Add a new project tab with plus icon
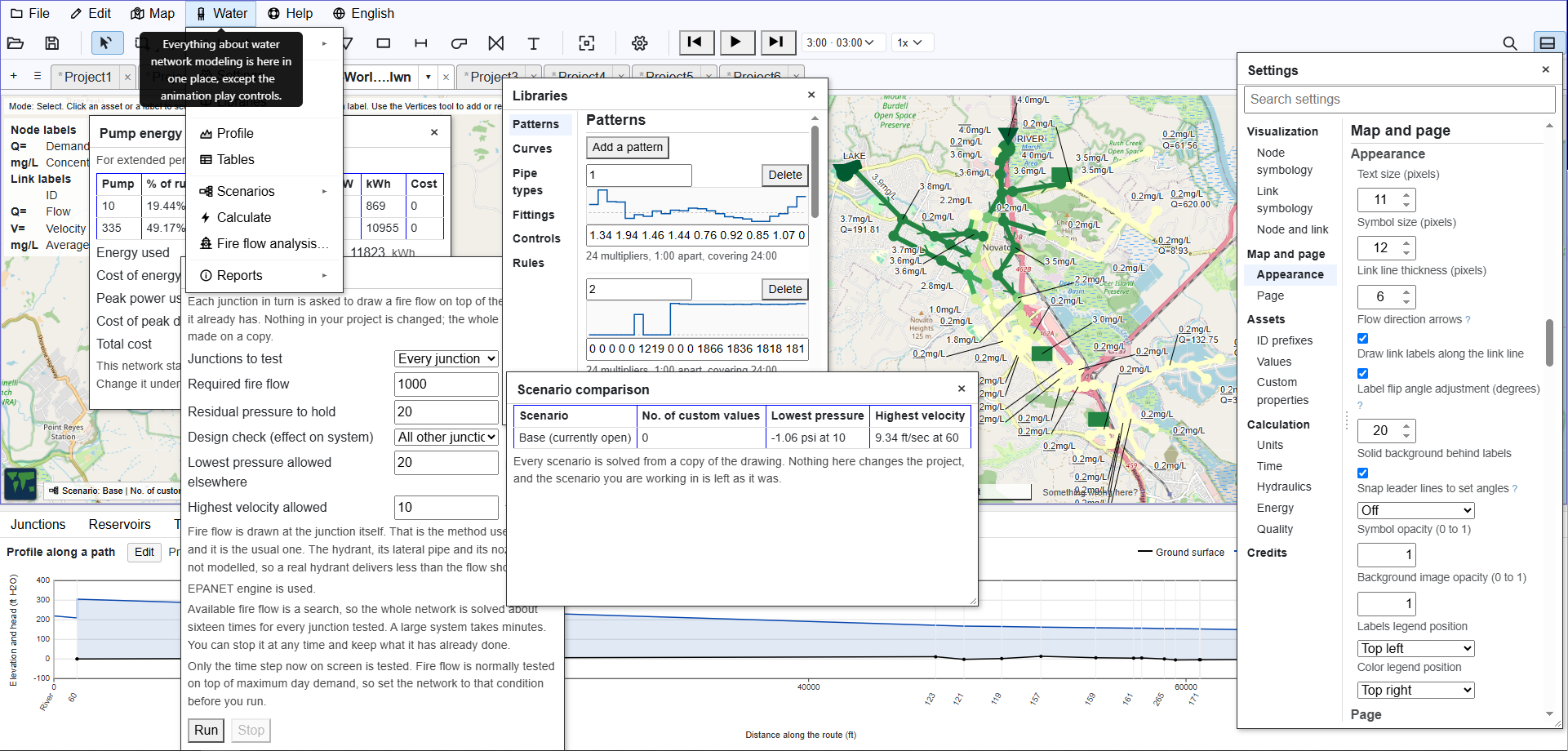 (x=14, y=76)
